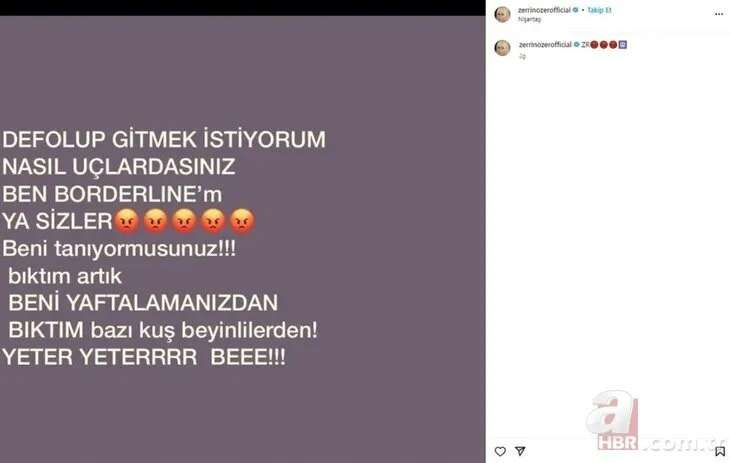Screen dimensions: 730x463
Task: Like the post with the heart icon
Action: tap(500, 451)
